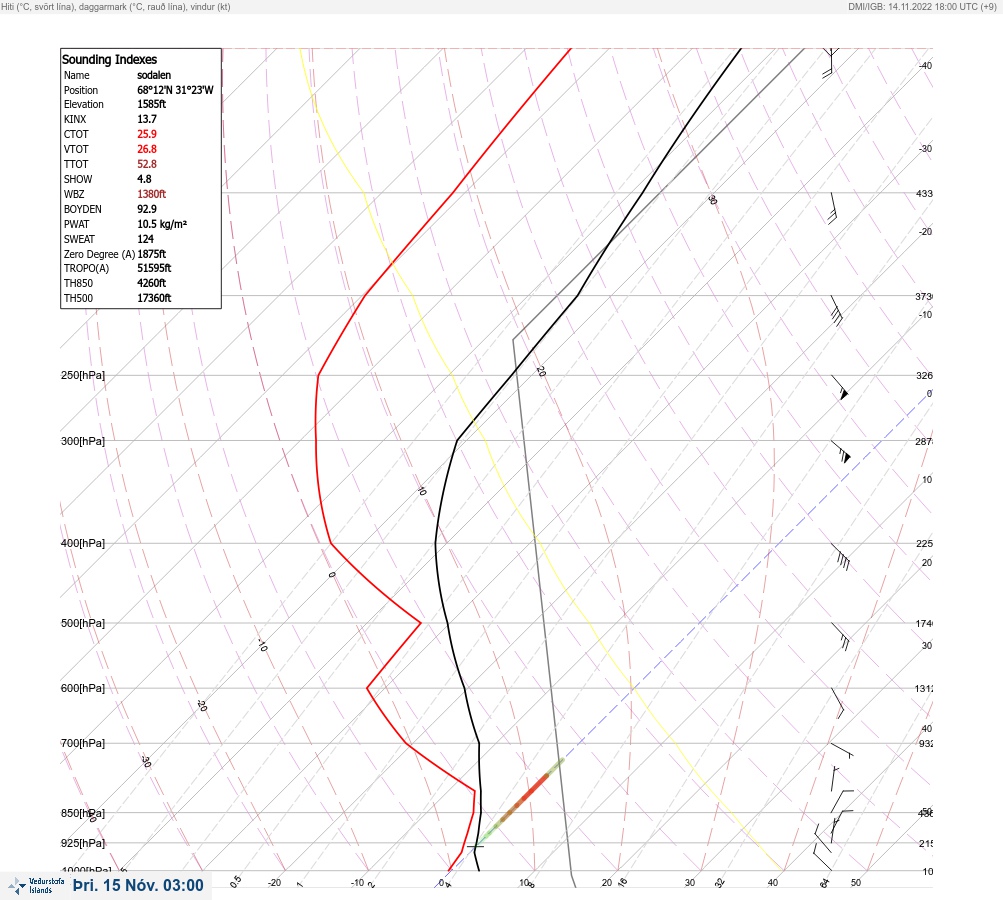This screenshot has height=900, width=1003.
Task: Click the Vedurstofa Islands logo
Action: 36,886
